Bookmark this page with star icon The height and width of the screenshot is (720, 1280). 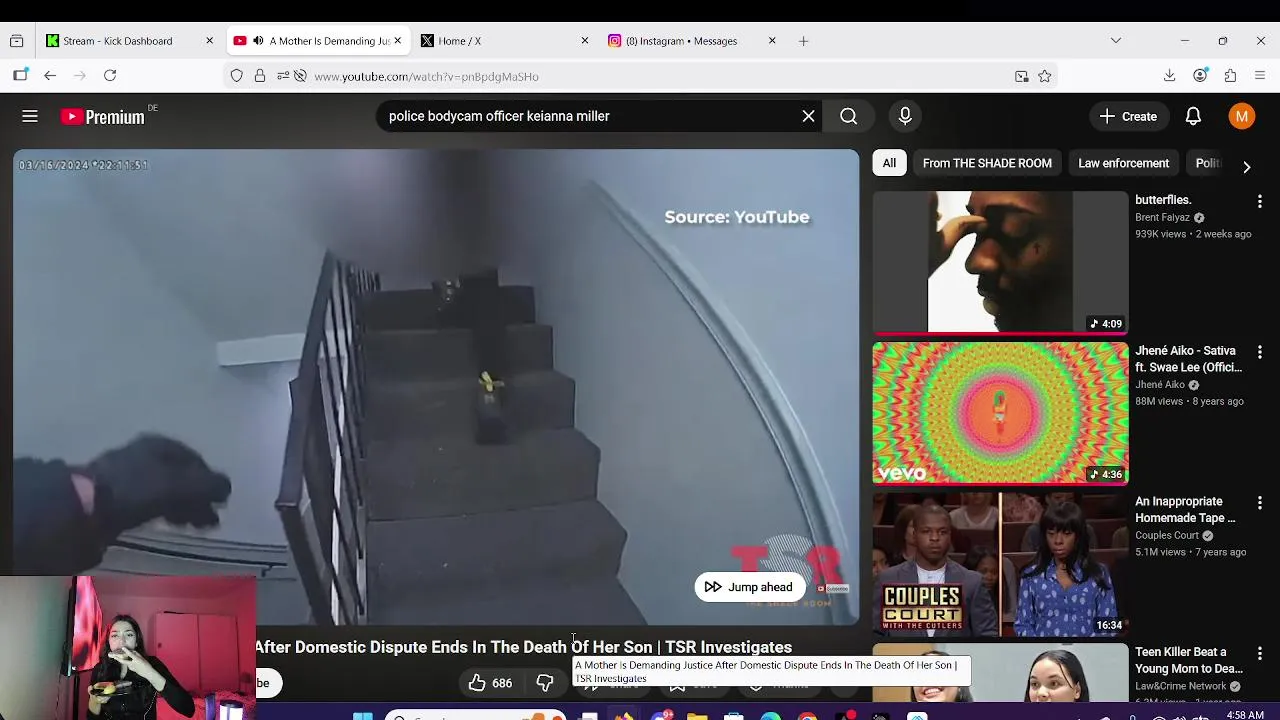[1045, 76]
